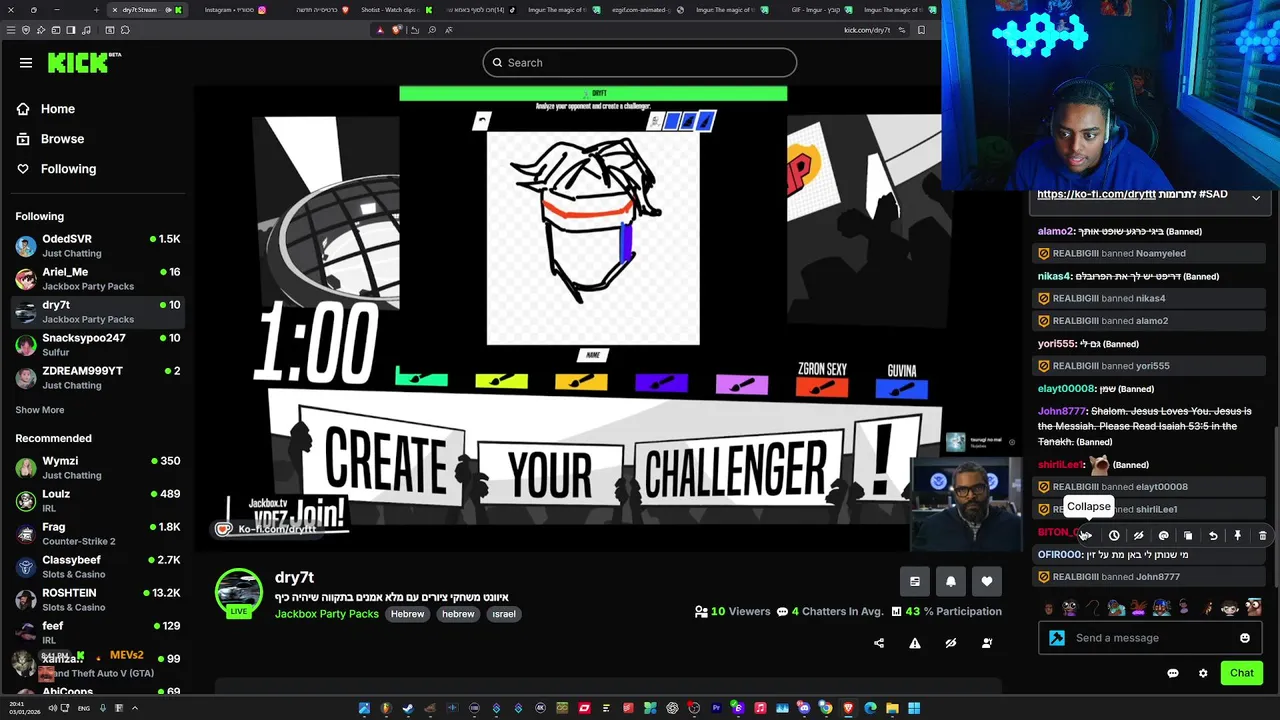Open chat settings gear
This screenshot has width=1280, height=720.
1203,673
